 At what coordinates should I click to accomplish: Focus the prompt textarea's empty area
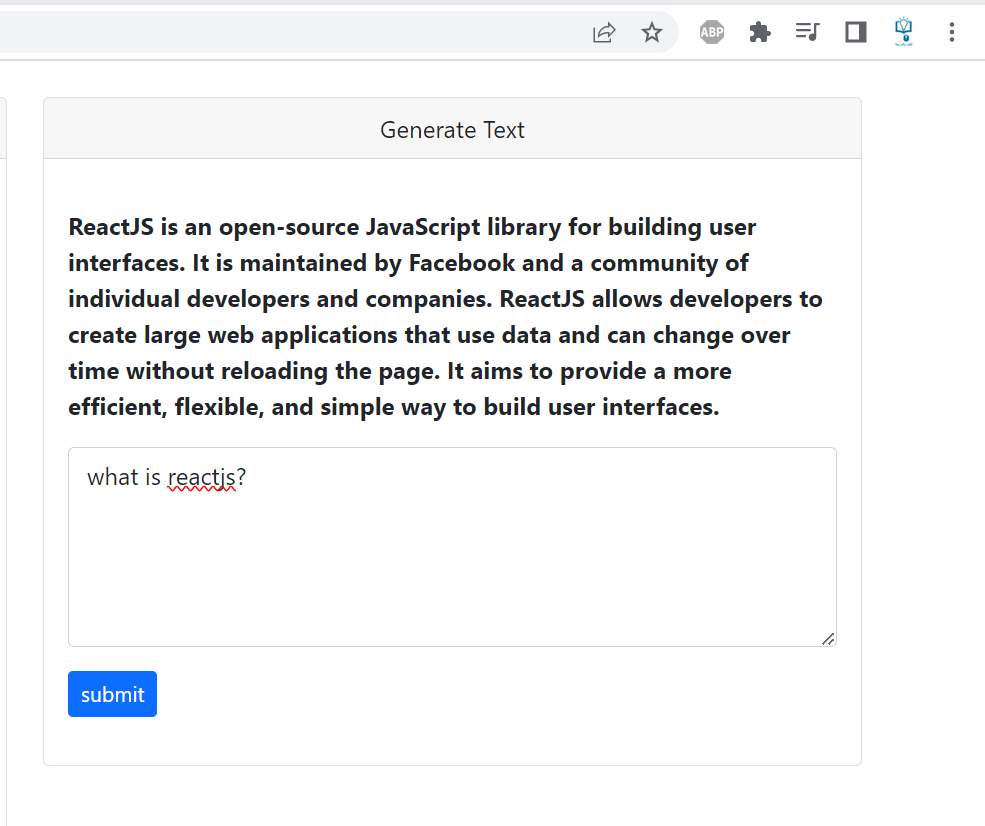click(x=452, y=565)
